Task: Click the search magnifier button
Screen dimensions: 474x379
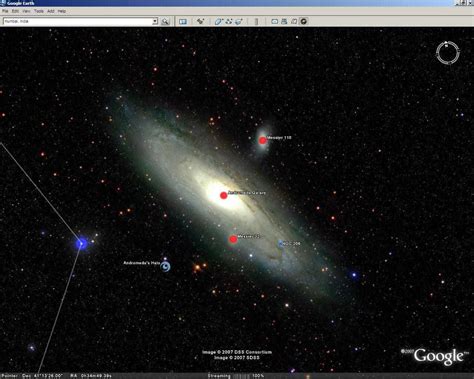Action: coord(165,21)
